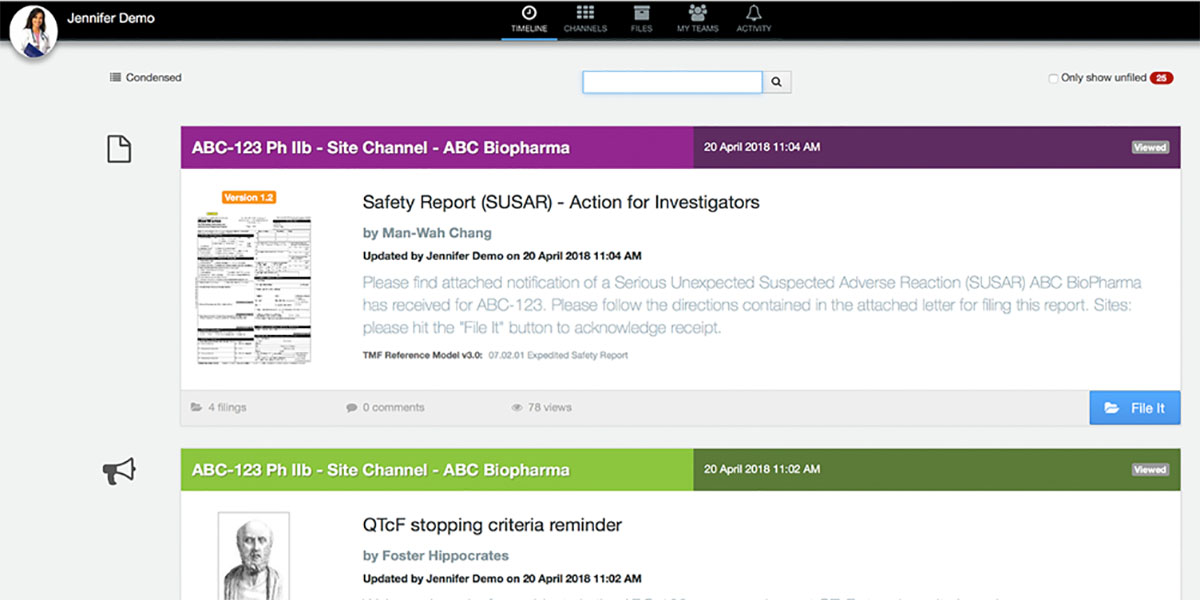Switch to the Channels tab
Screen dimensions: 1200x600
tap(585, 19)
